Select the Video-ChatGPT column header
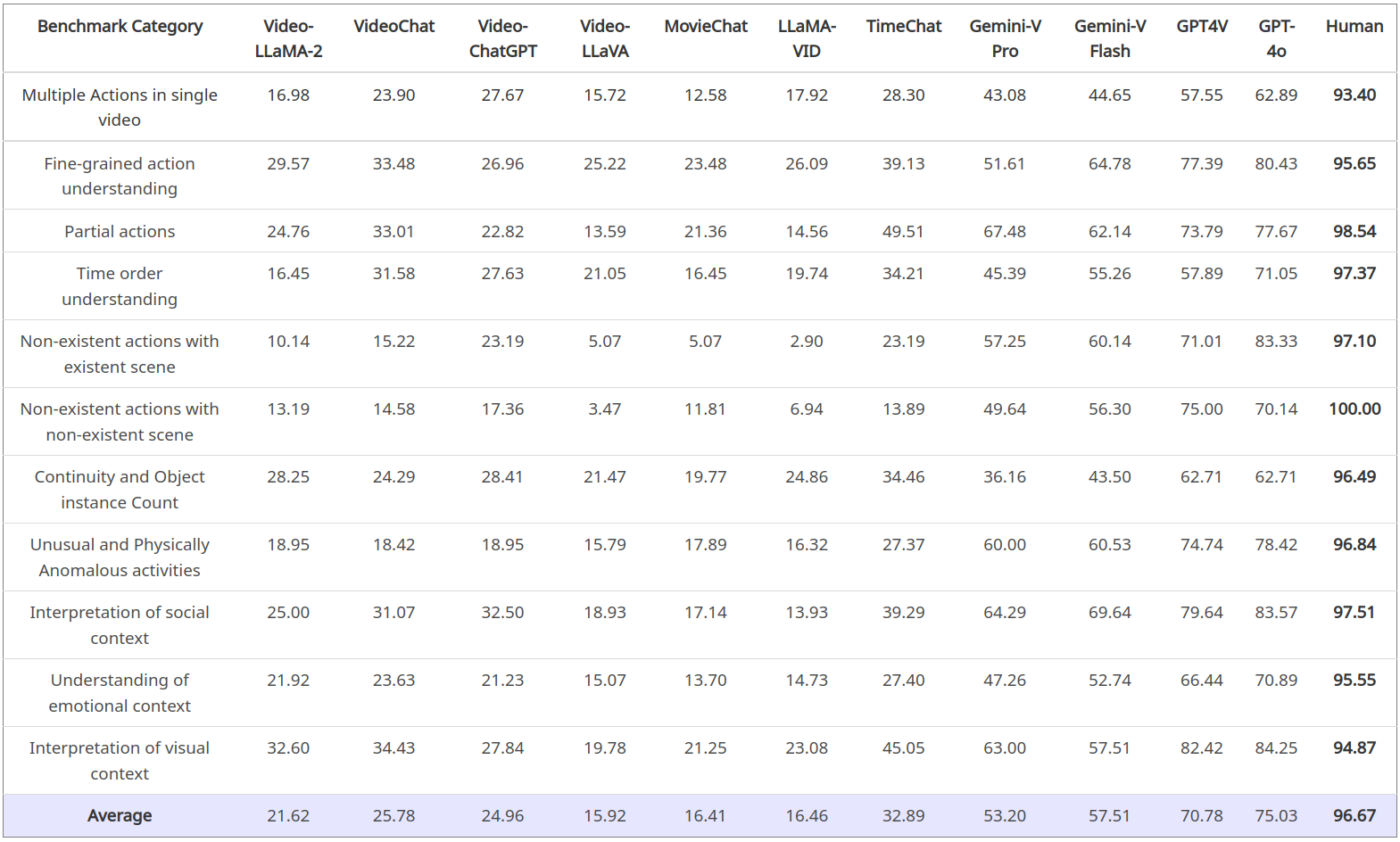Image resolution: width=1400 pixels, height=842 pixels. [x=502, y=38]
